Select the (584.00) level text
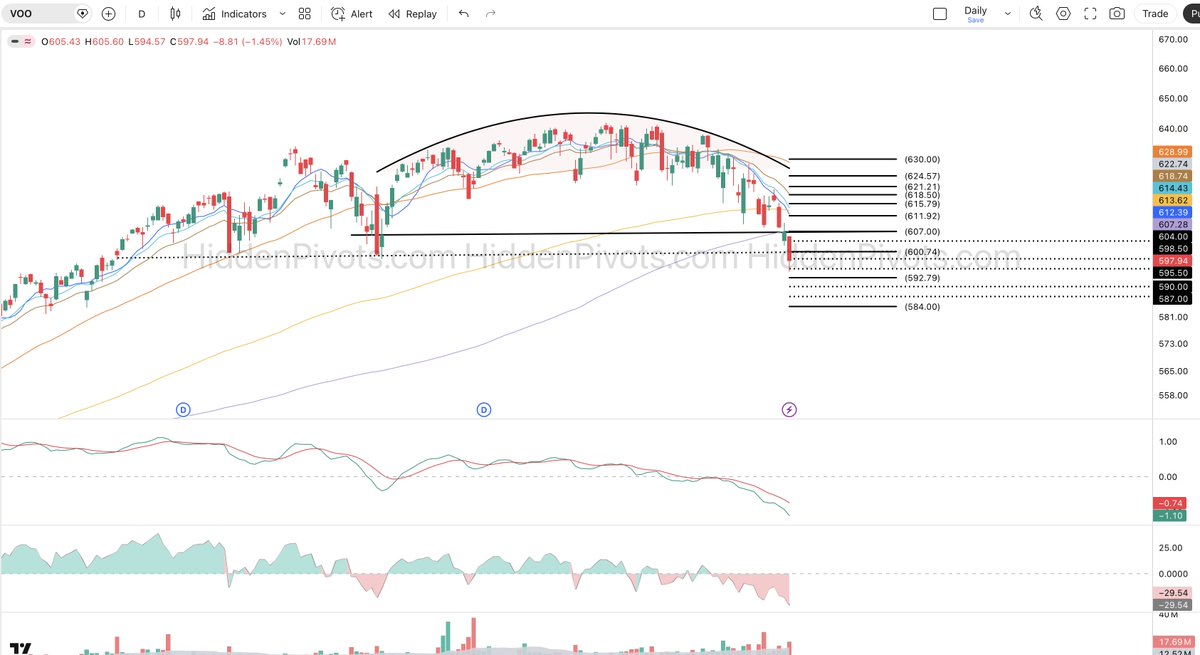This screenshot has height=655, width=1200. pos(921,306)
